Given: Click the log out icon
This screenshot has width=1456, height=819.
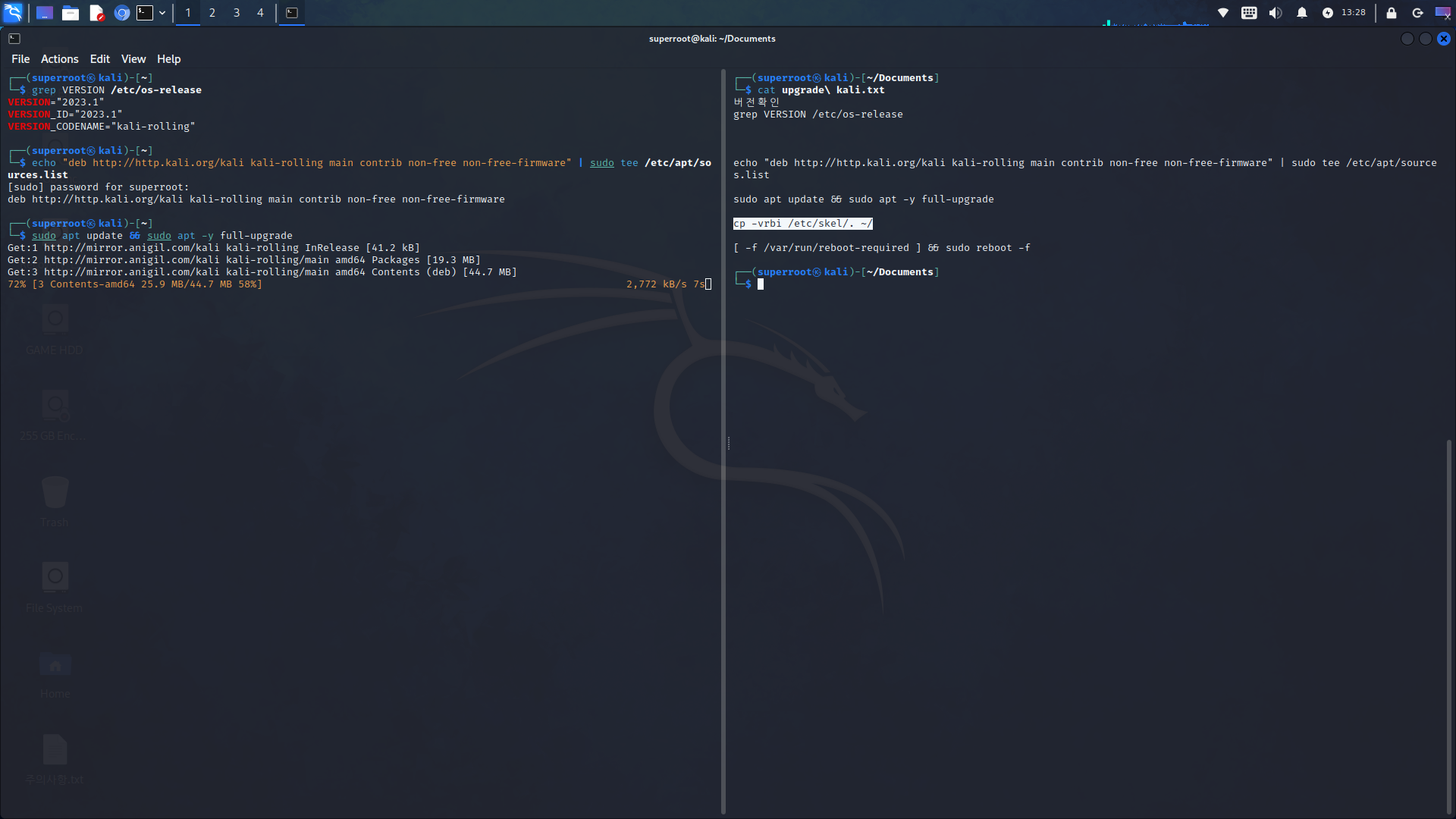Looking at the screenshot, I should pos(1417,13).
